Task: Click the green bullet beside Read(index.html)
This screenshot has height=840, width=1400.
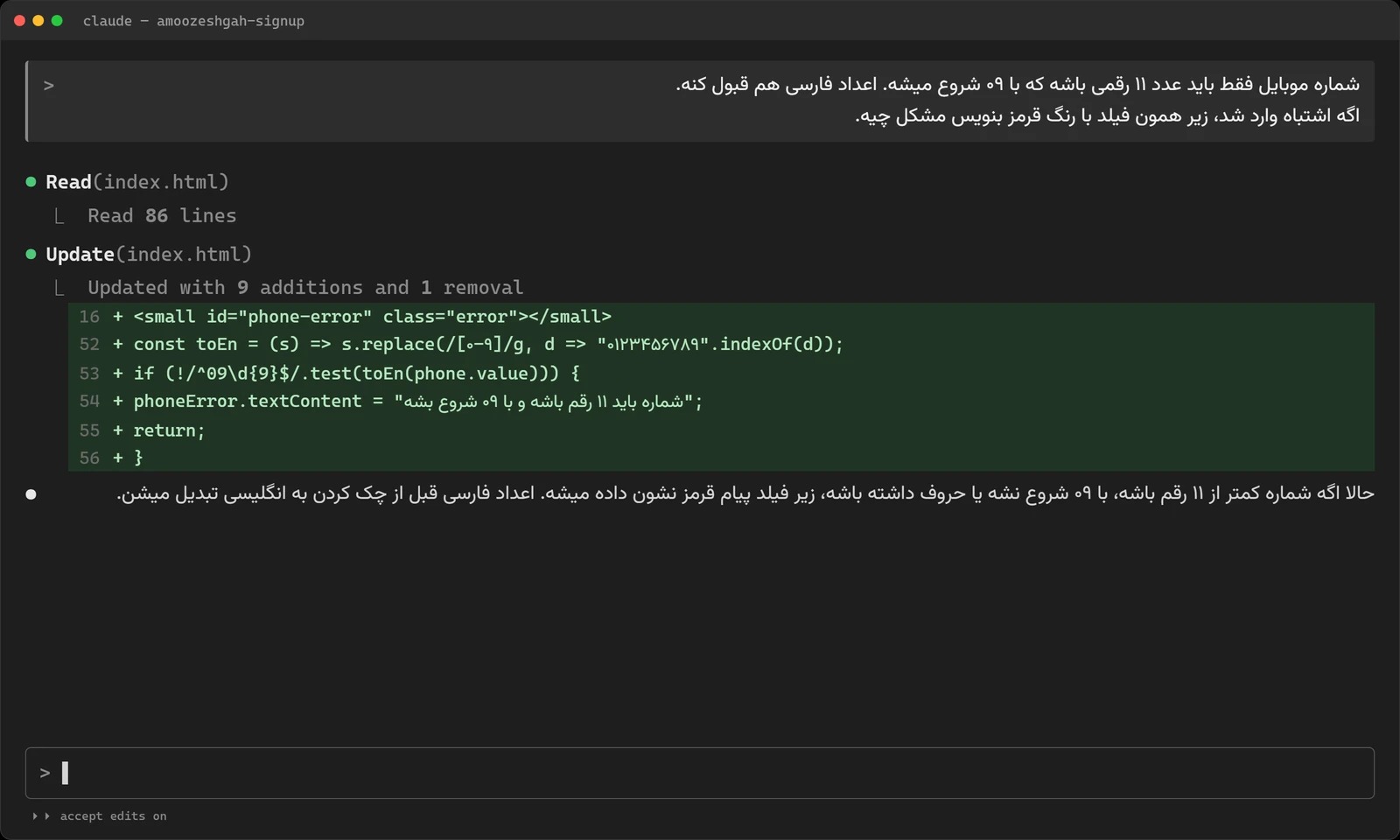Action: pos(31,182)
